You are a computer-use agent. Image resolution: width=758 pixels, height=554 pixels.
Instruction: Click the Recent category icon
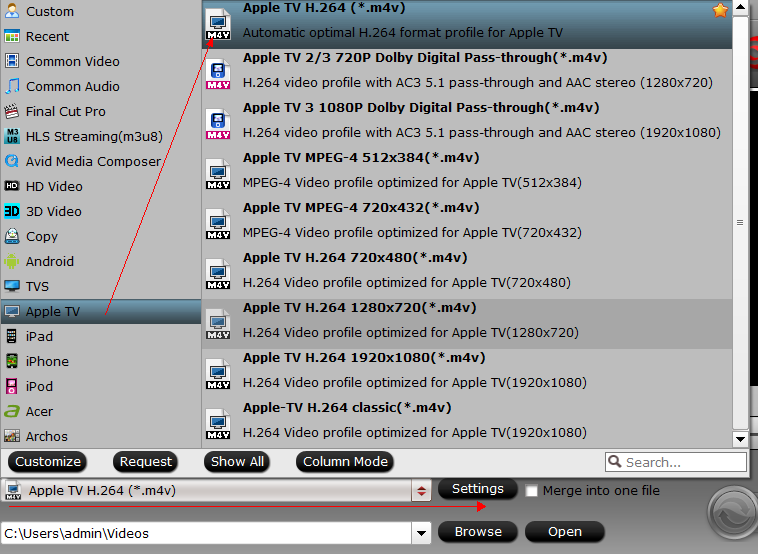(12, 36)
